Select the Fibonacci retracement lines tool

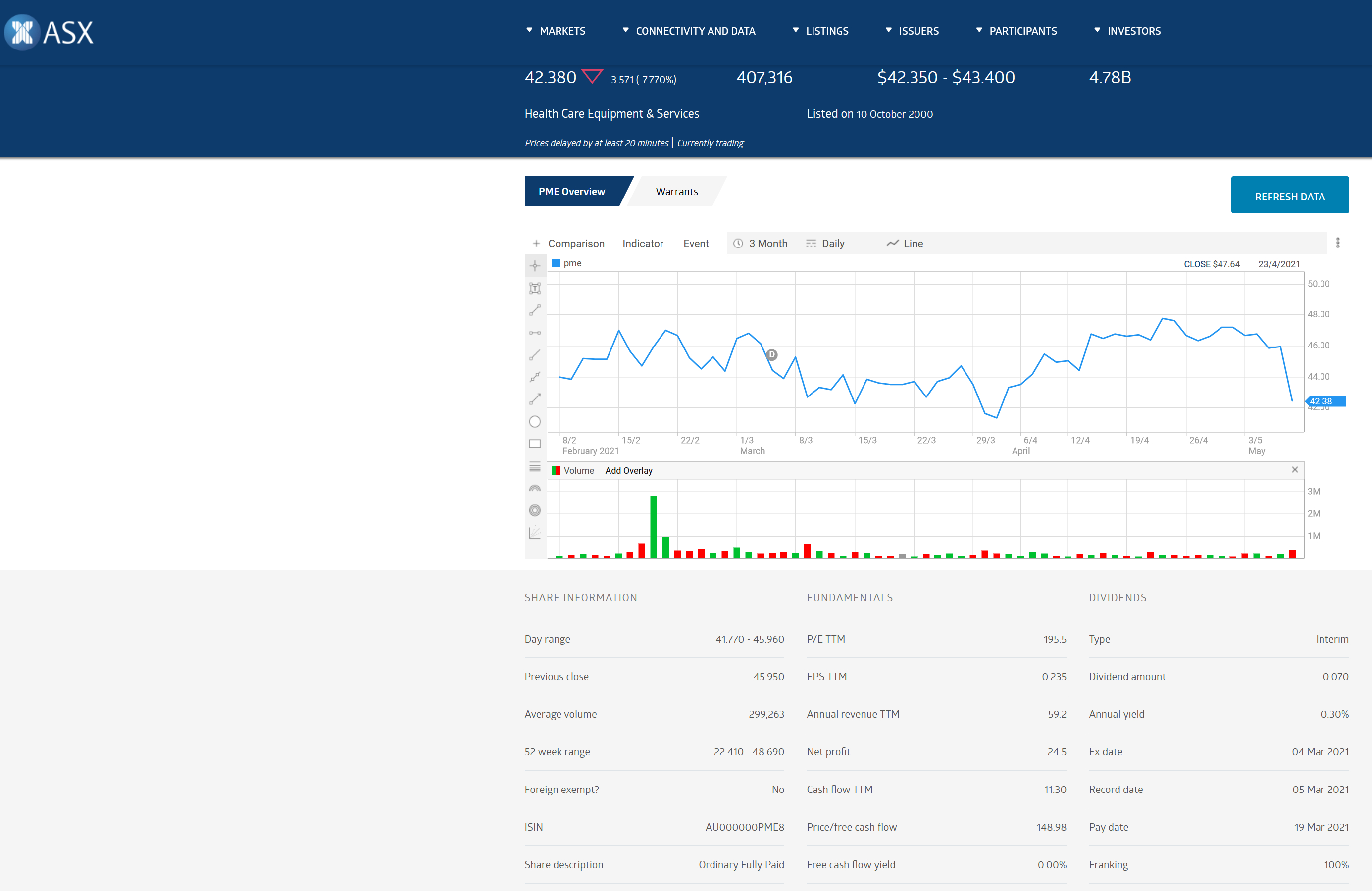pyautogui.click(x=535, y=466)
